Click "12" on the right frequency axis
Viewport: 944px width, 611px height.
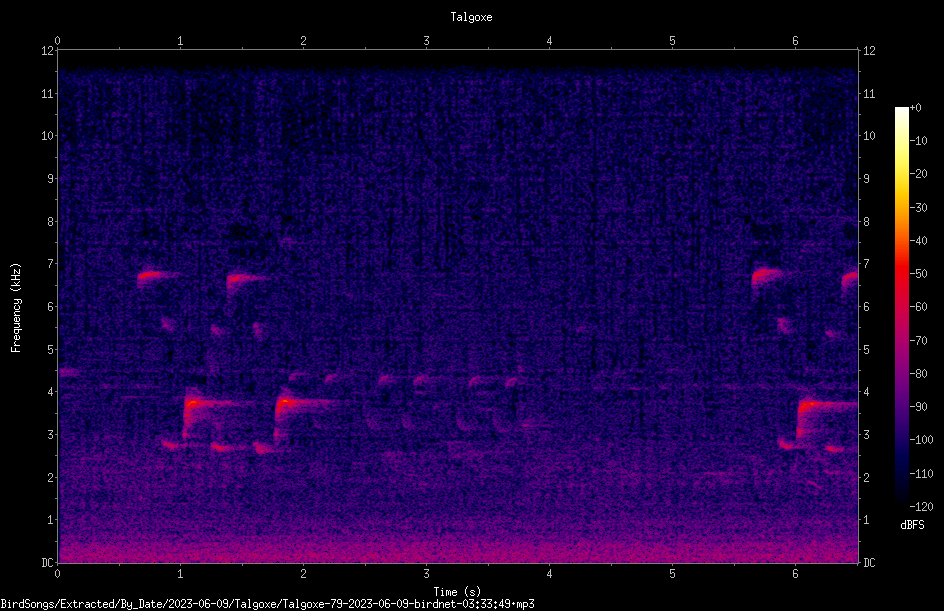point(869,51)
